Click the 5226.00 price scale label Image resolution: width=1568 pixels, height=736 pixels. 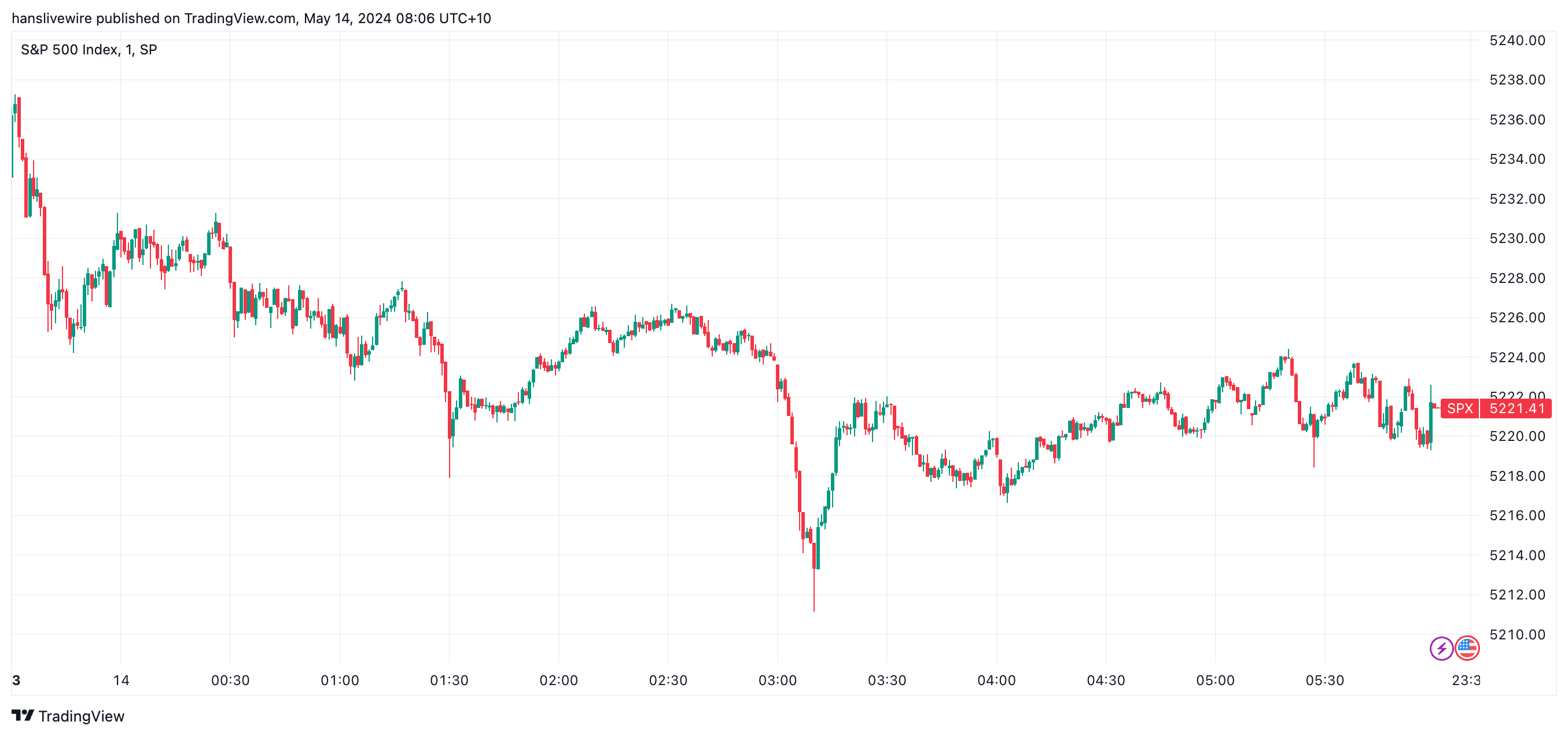click(1517, 318)
